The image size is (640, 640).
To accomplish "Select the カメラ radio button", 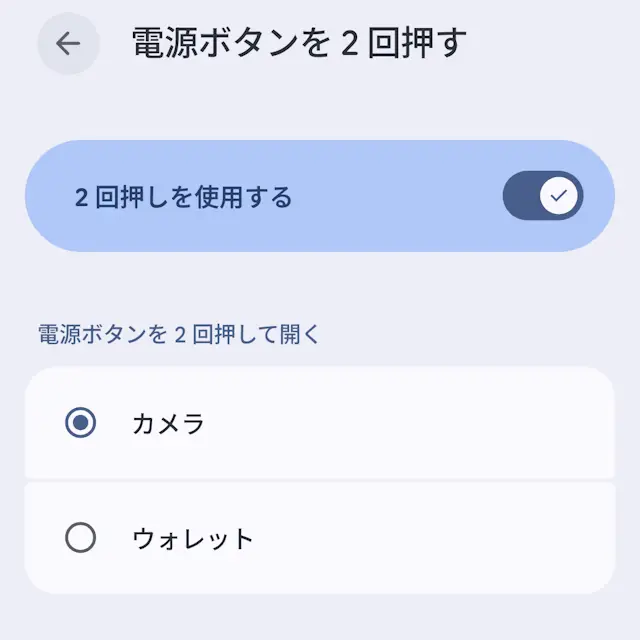I will 80,423.
